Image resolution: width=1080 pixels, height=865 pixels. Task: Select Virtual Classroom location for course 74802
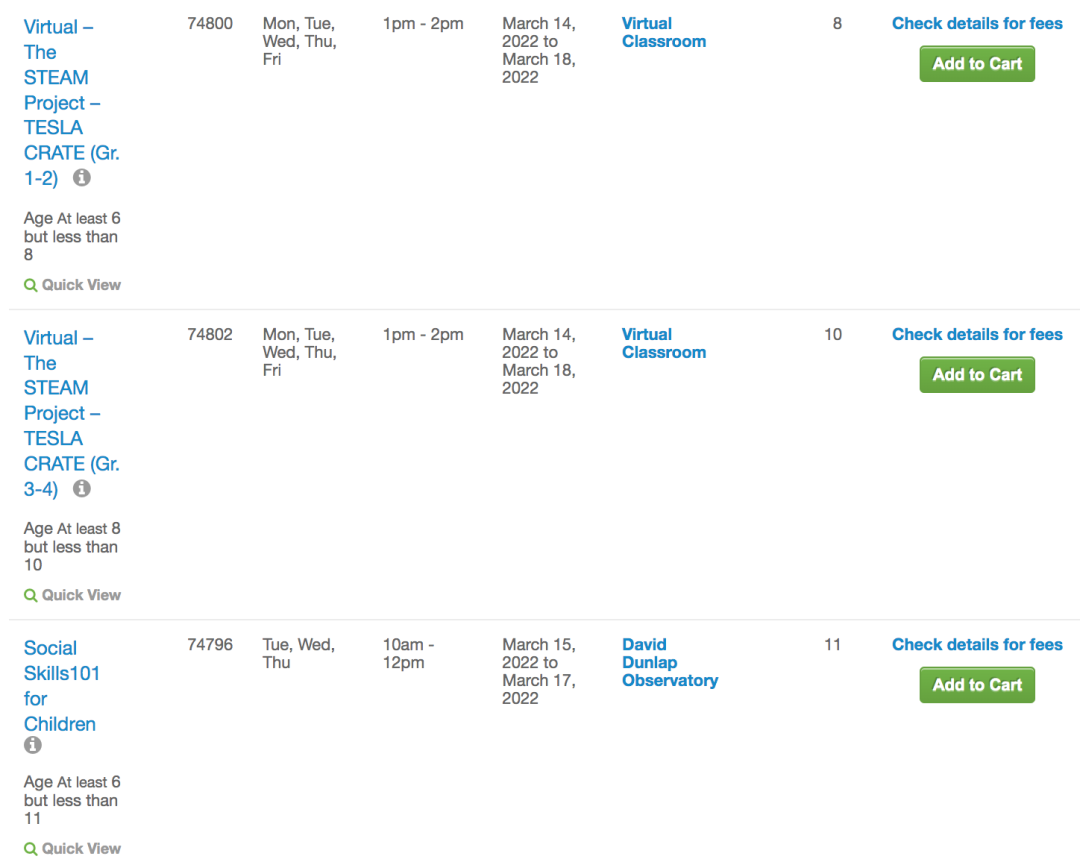pos(663,343)
